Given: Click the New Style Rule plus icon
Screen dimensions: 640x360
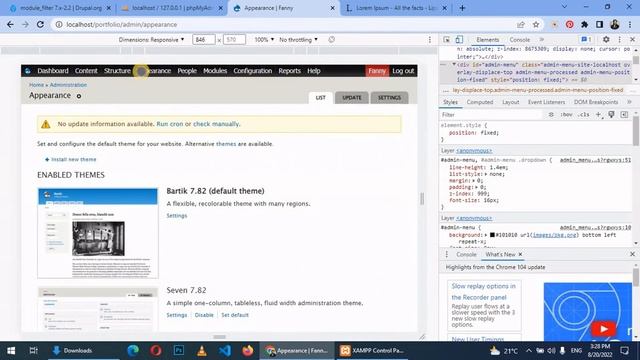Looking at the screenshot, I should tap(598, 115).
